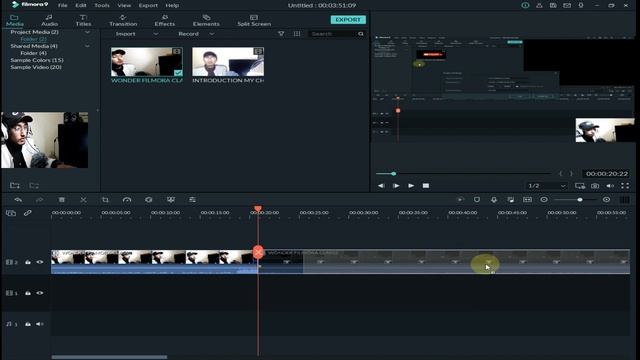The image size is (640, 360).
Task: Open the Audio tab
Action: [x=49, y=20]
